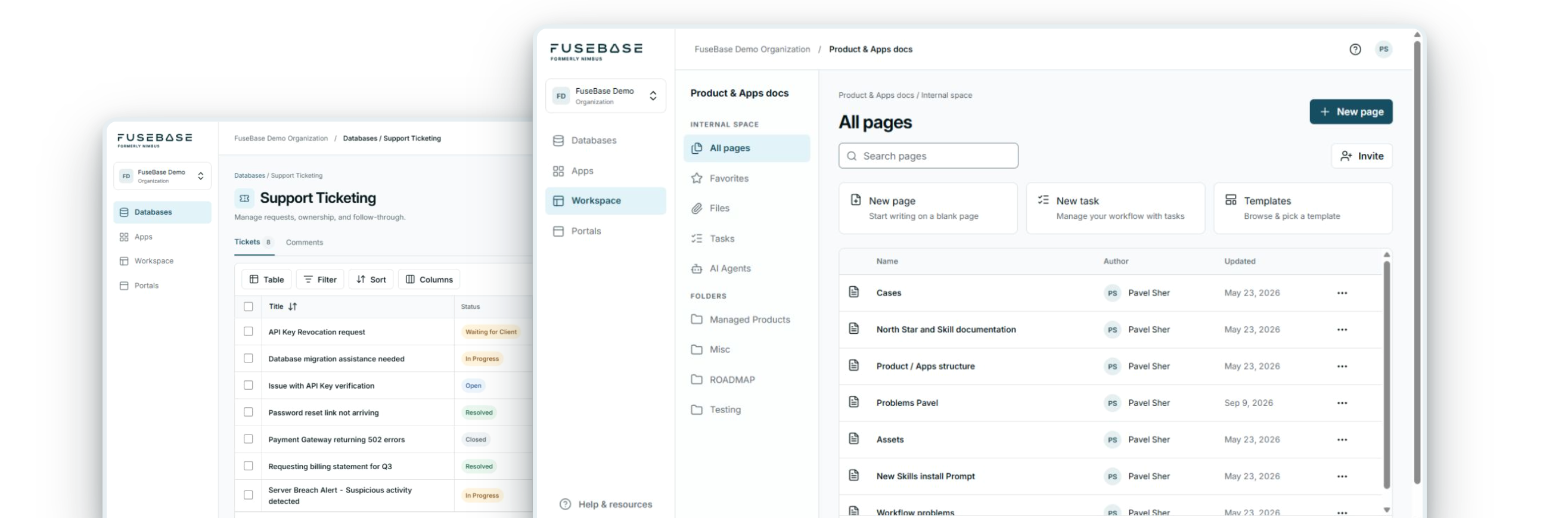
Task: Open Managed Products folder
Action: coord(746,320)
